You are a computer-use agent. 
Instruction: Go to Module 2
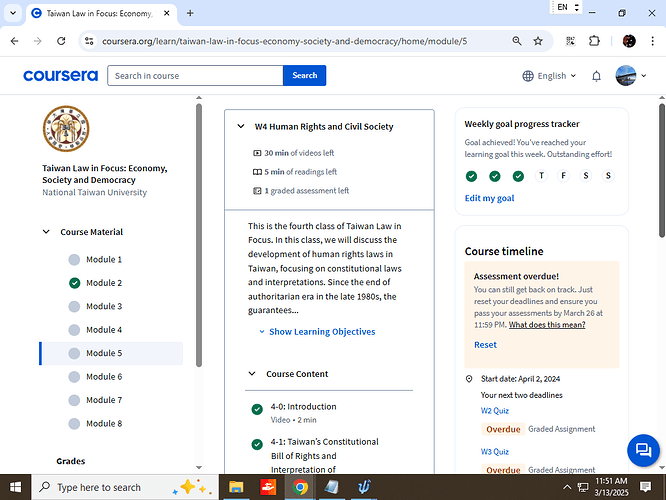coord(104,283)
